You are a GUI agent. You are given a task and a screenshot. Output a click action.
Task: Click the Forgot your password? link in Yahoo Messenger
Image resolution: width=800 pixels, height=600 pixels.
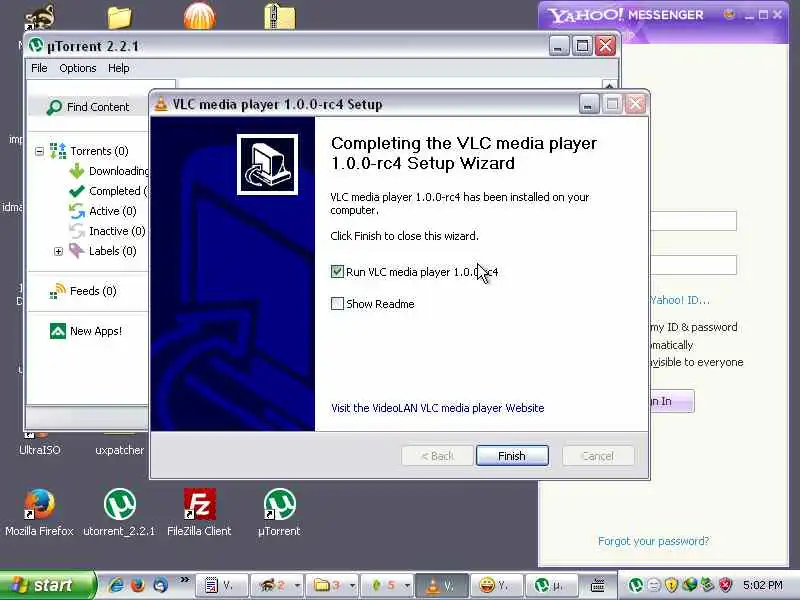[653, 541]
